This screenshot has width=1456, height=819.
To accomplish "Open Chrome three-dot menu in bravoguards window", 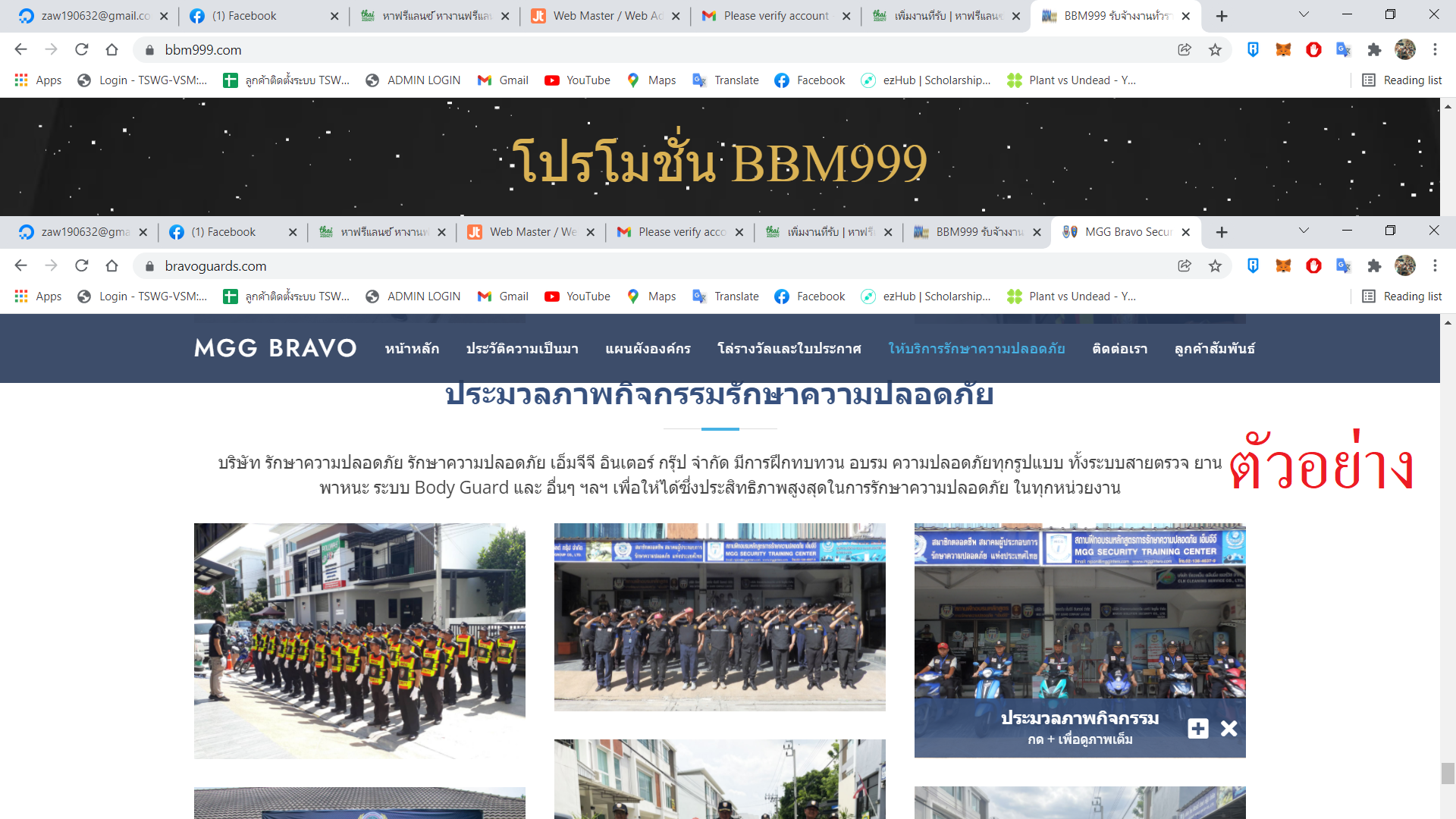I will [x=1435, y=265].
